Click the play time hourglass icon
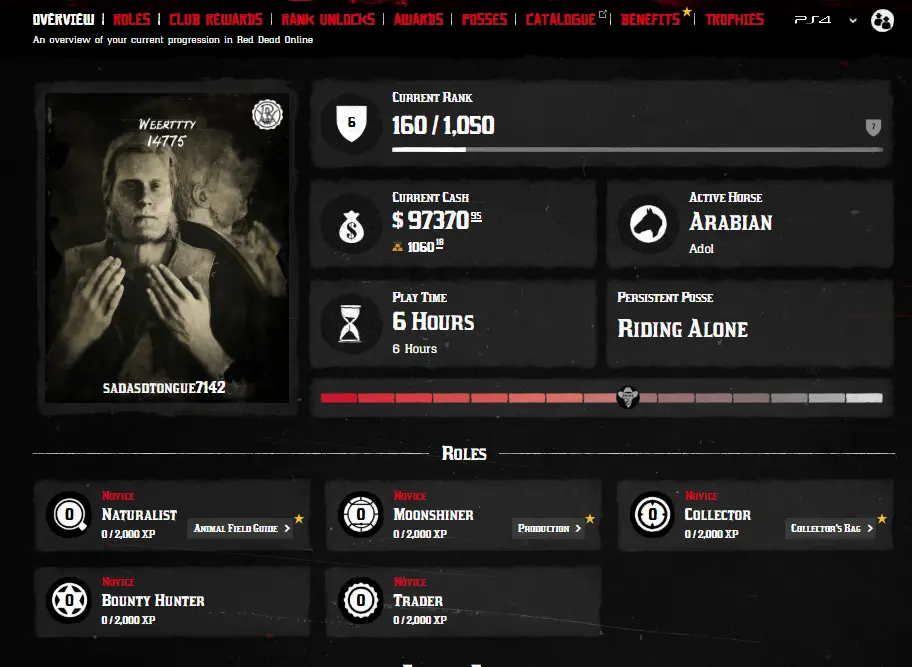The width and height of the screenshot is (912, 667). [x=350, y=324]
